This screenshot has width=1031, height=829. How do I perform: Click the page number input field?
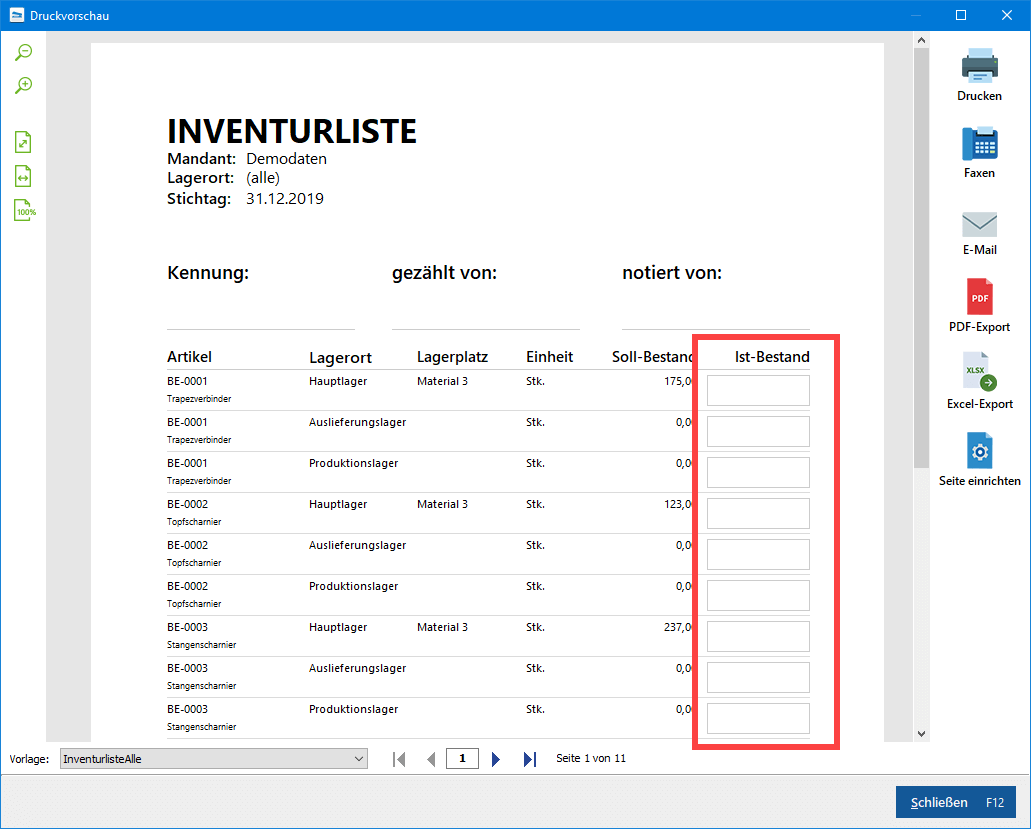(462, 759)
